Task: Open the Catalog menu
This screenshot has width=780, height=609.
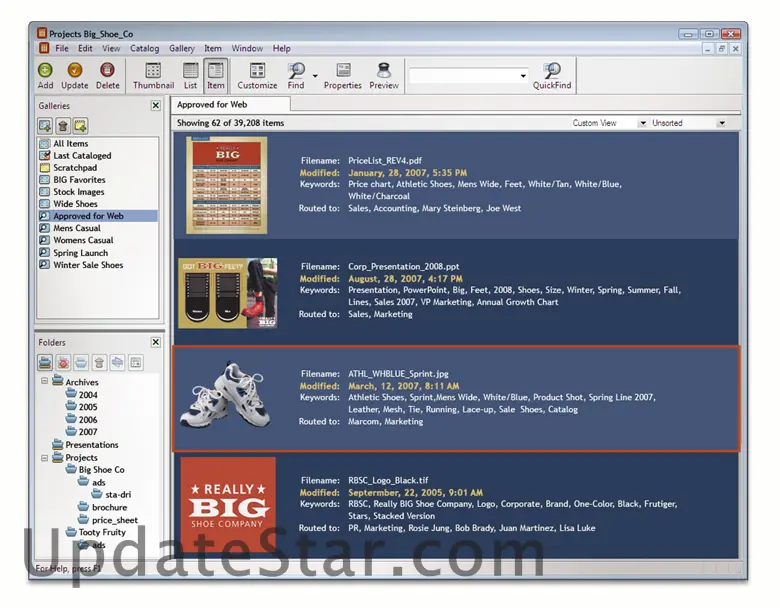Action: click(145, 48)
